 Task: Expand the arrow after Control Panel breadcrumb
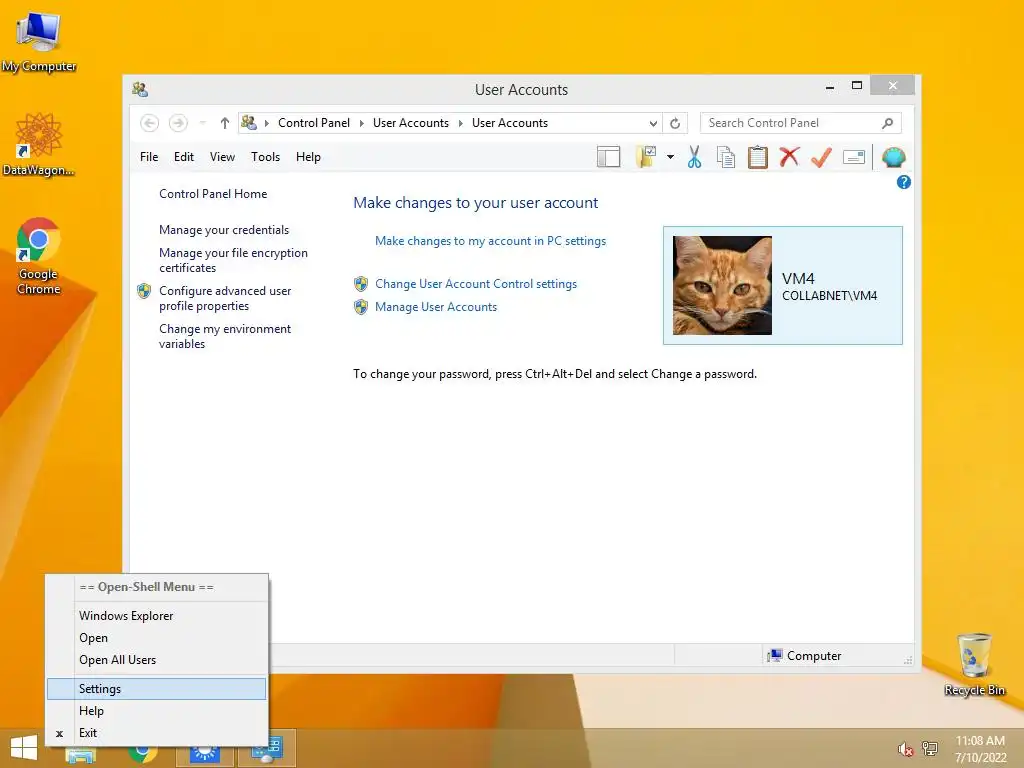click(x=362, y=123)
